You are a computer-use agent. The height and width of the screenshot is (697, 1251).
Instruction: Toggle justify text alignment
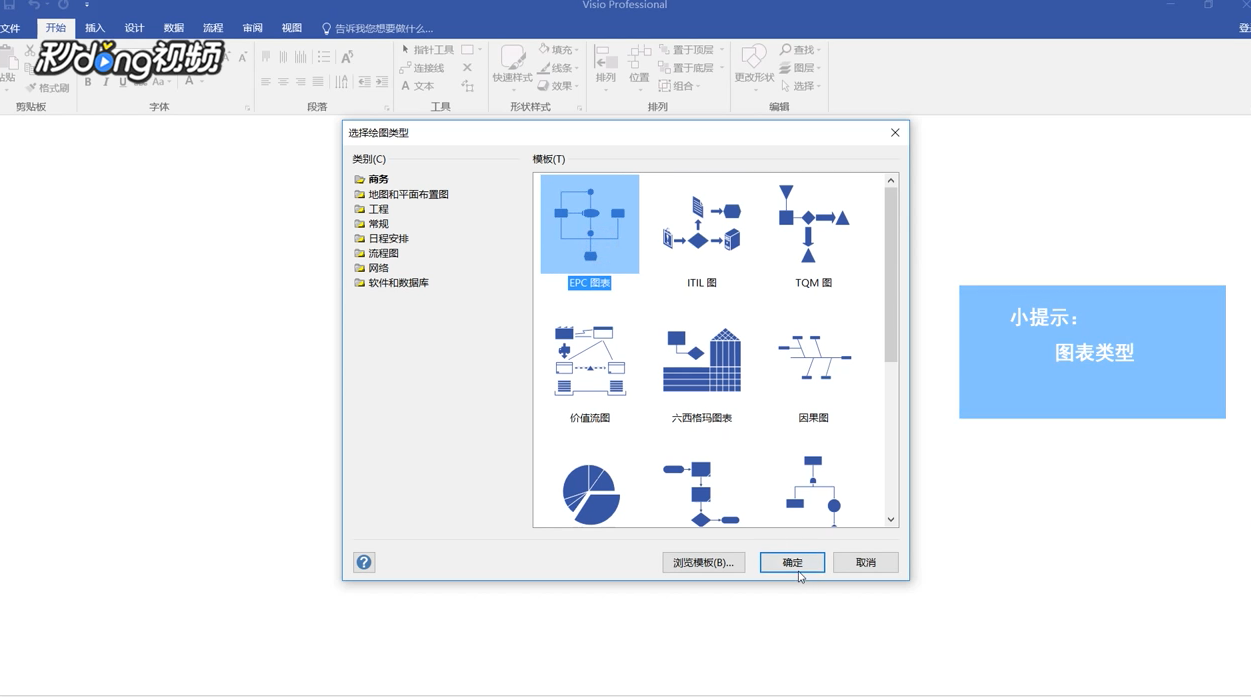[x=318, y=82]
